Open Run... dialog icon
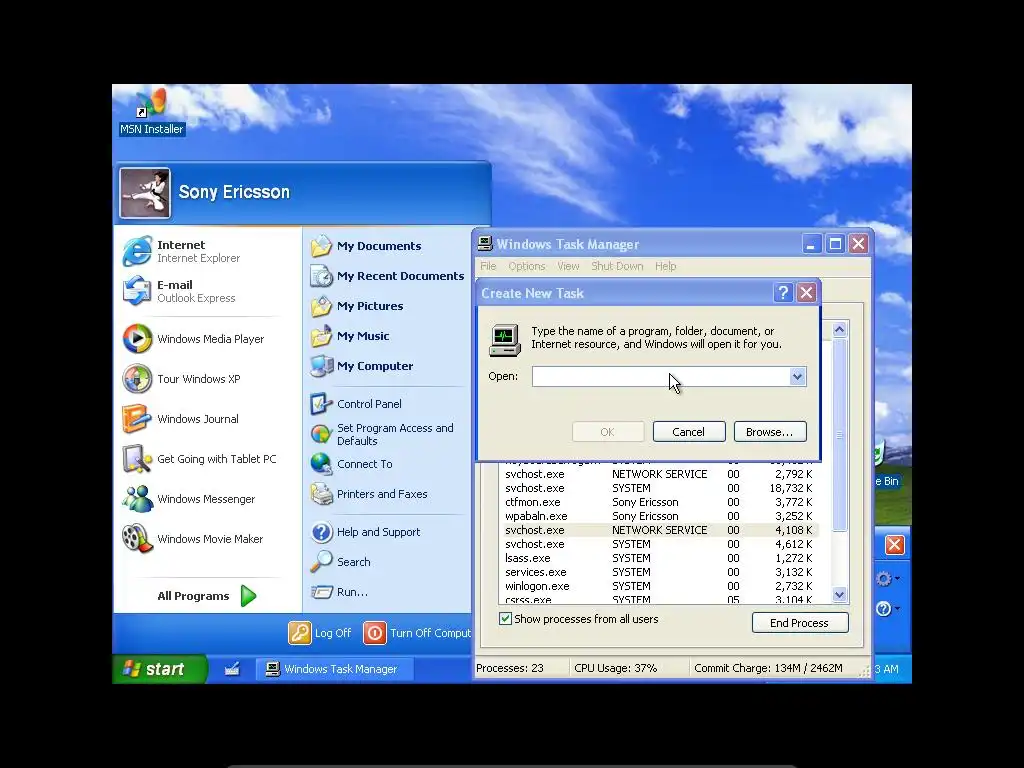Image resolution: width=1024 pixels, height=768 pixels. coord(321,592)
